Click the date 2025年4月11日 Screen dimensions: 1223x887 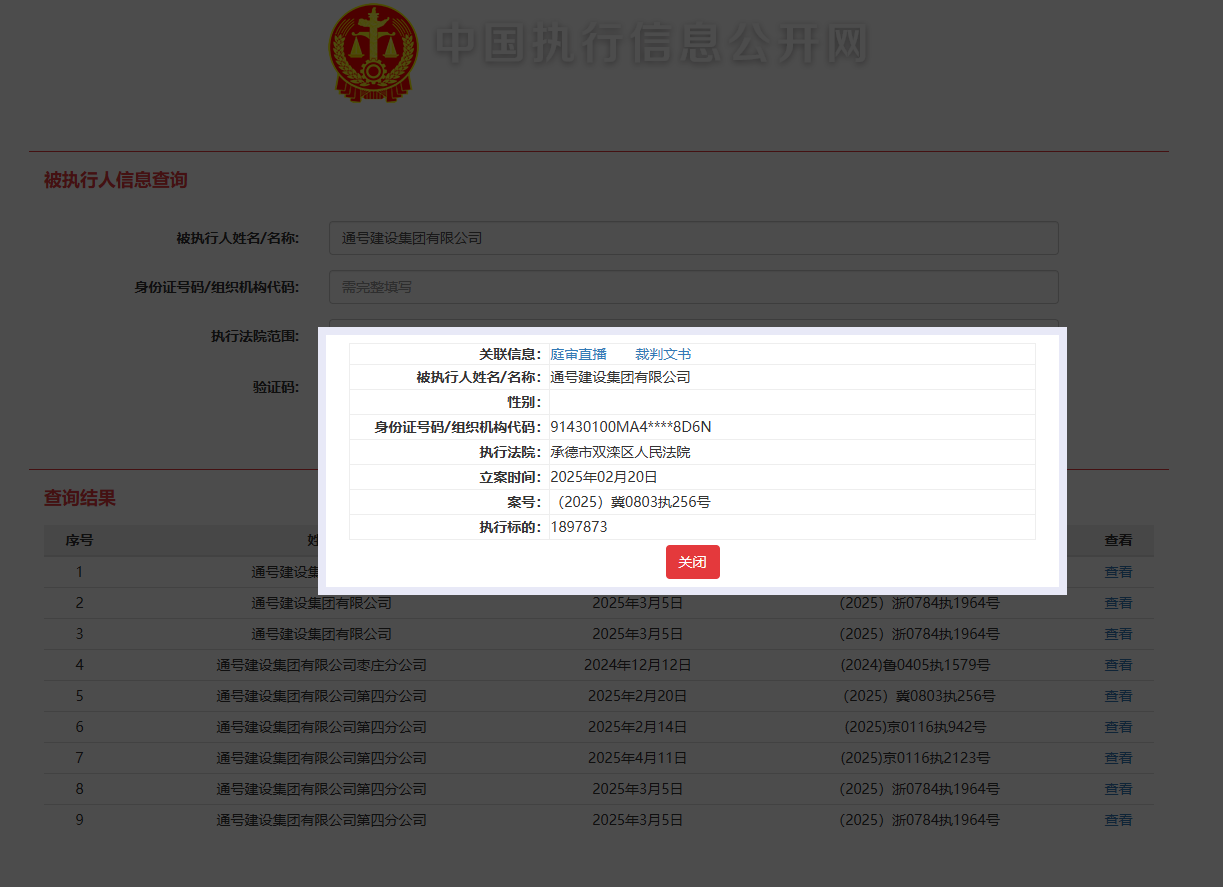pos(638,758)
